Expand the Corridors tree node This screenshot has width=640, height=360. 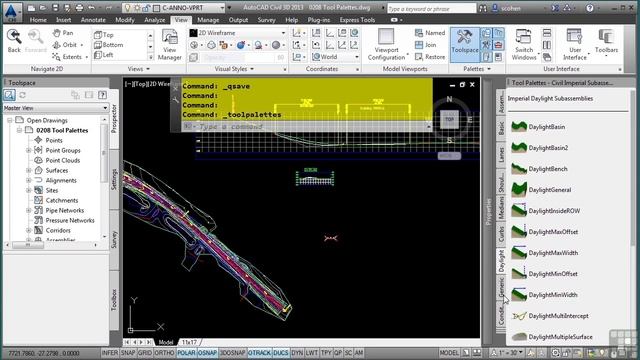(x=29, y=230)
